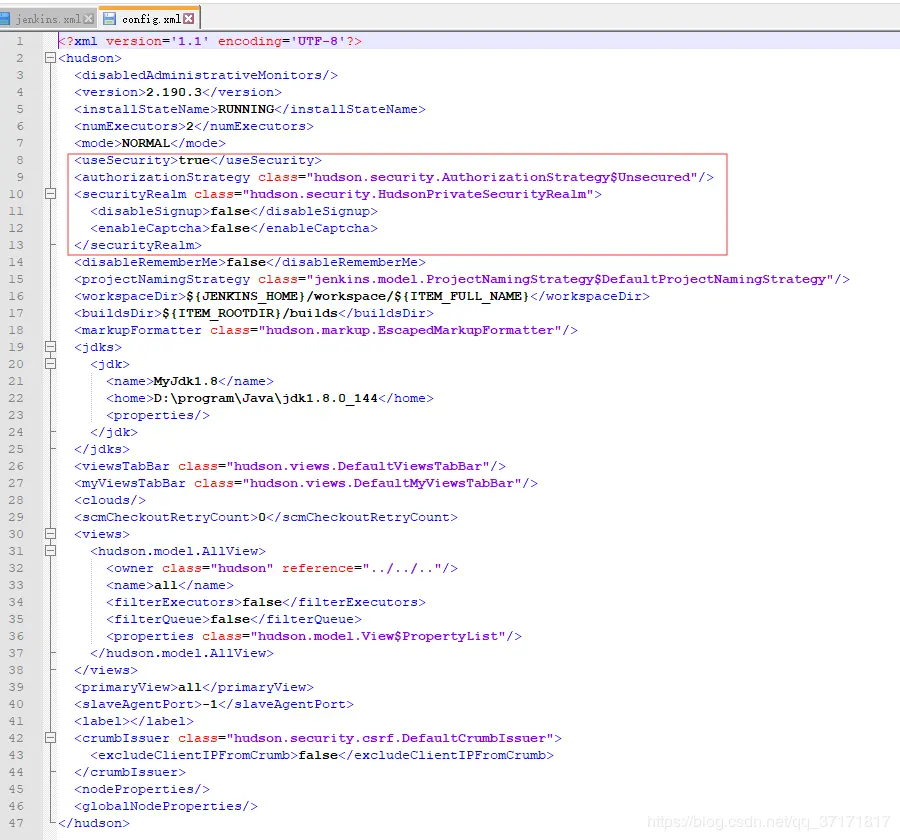The width and height of the screenshot is (900, 840).
Task: Click line number 47 in the margin
Action: point(16,823)
